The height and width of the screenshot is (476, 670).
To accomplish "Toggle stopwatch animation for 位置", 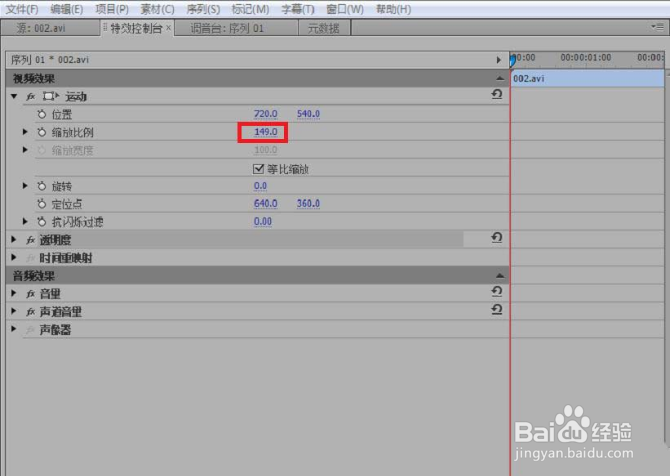I will (41, 114).
